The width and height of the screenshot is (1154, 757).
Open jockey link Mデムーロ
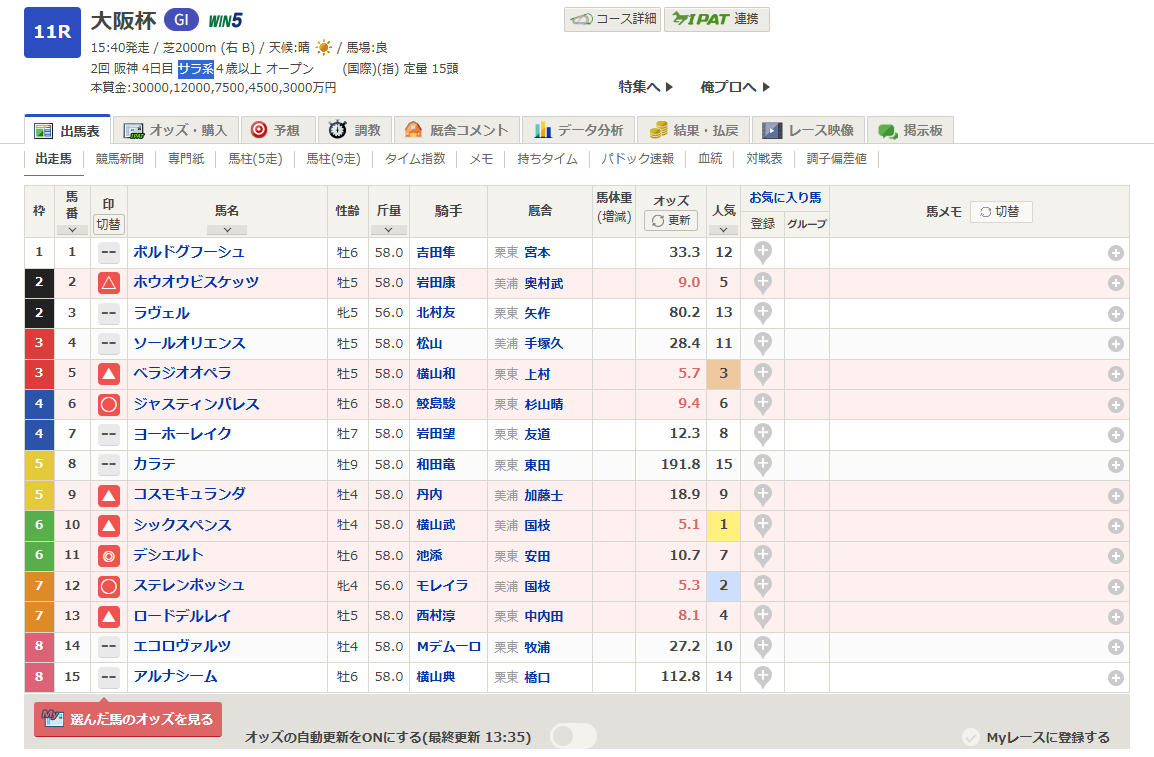coord(448,647)
